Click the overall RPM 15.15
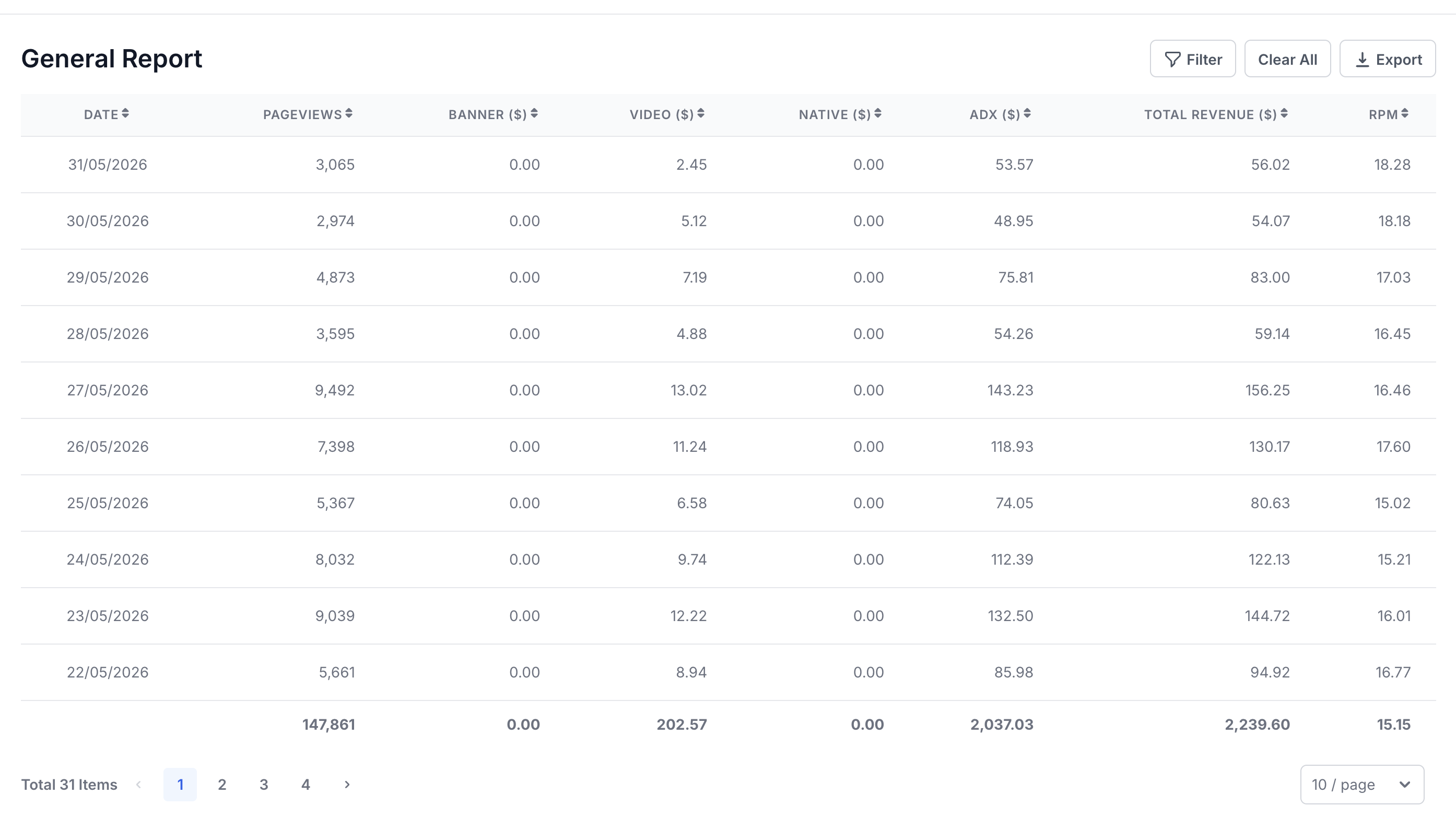This screenshot has width=1456, height=818. [x=1393, y=724]
